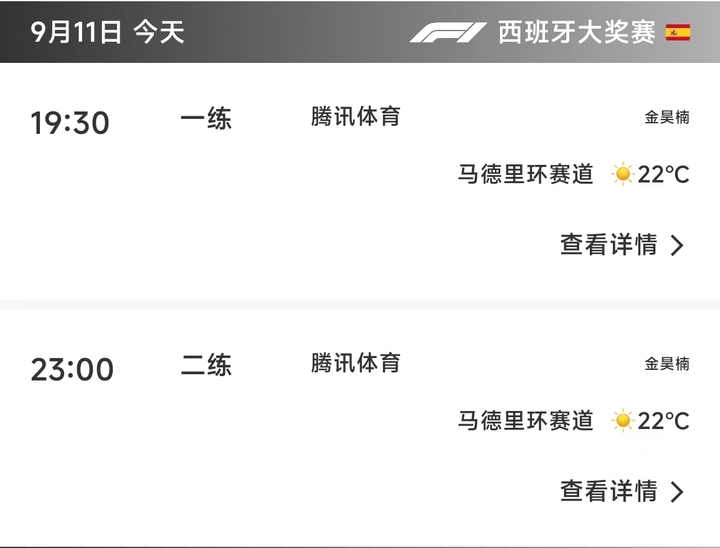The height and width of the screenshot is (548, 720).
Task: Click commentator 金昊楠 in second session
Action: click(x=667, y=364)
